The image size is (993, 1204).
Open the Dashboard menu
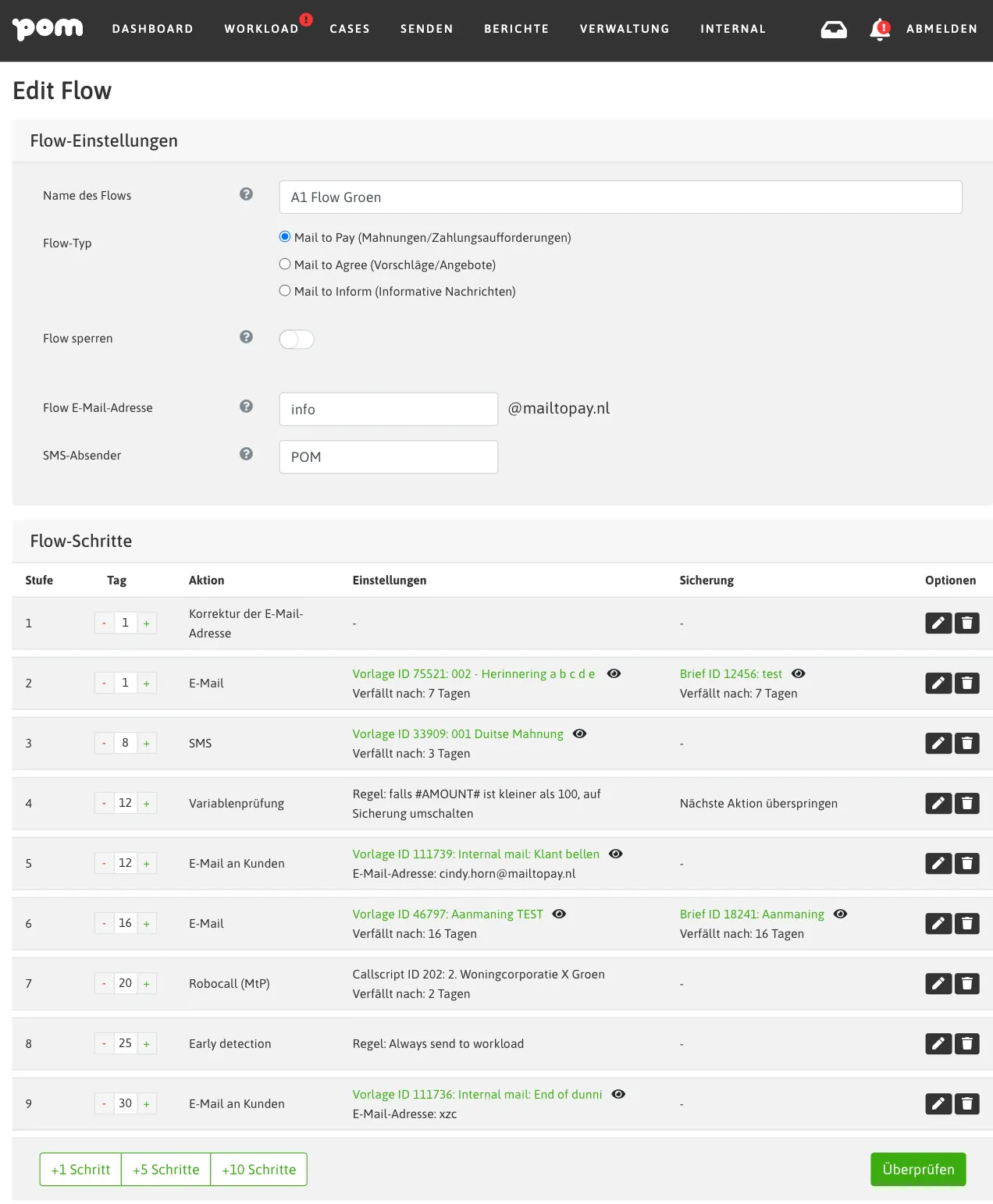152,29
